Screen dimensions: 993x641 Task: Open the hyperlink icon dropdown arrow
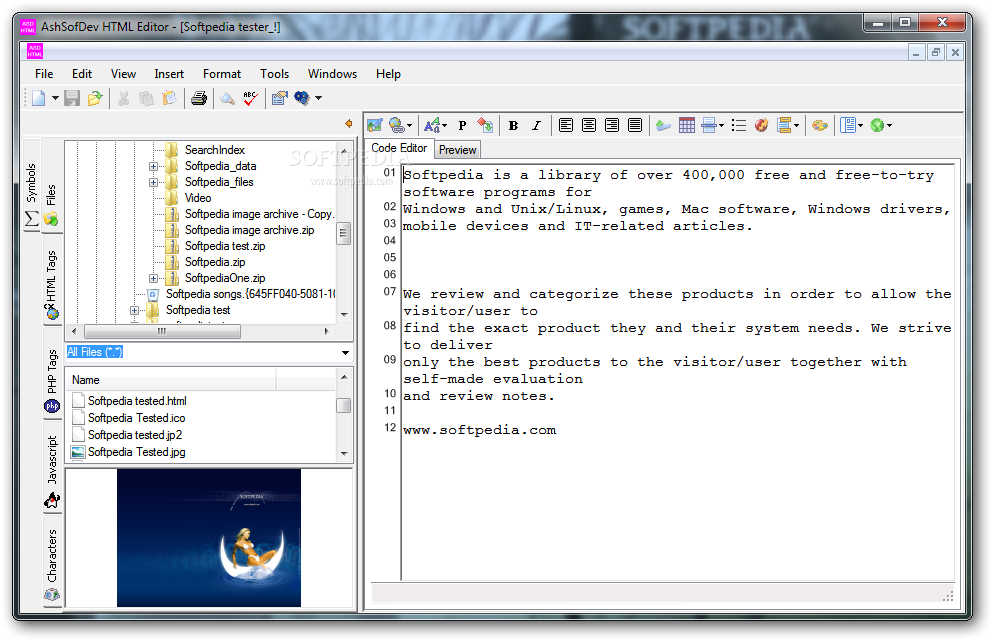410,125
